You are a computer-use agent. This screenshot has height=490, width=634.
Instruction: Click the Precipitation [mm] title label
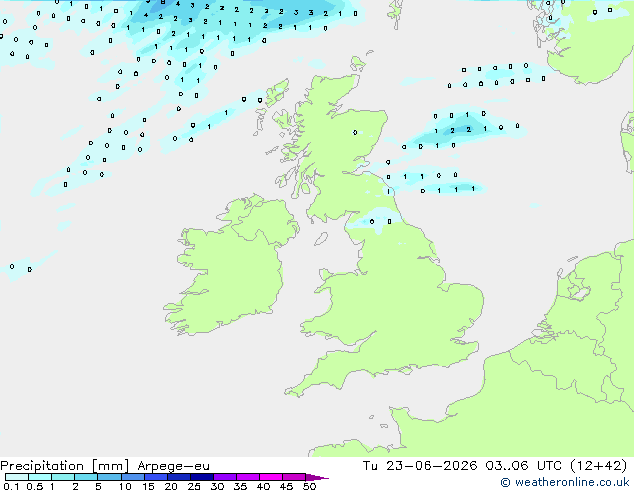point(65,466)
